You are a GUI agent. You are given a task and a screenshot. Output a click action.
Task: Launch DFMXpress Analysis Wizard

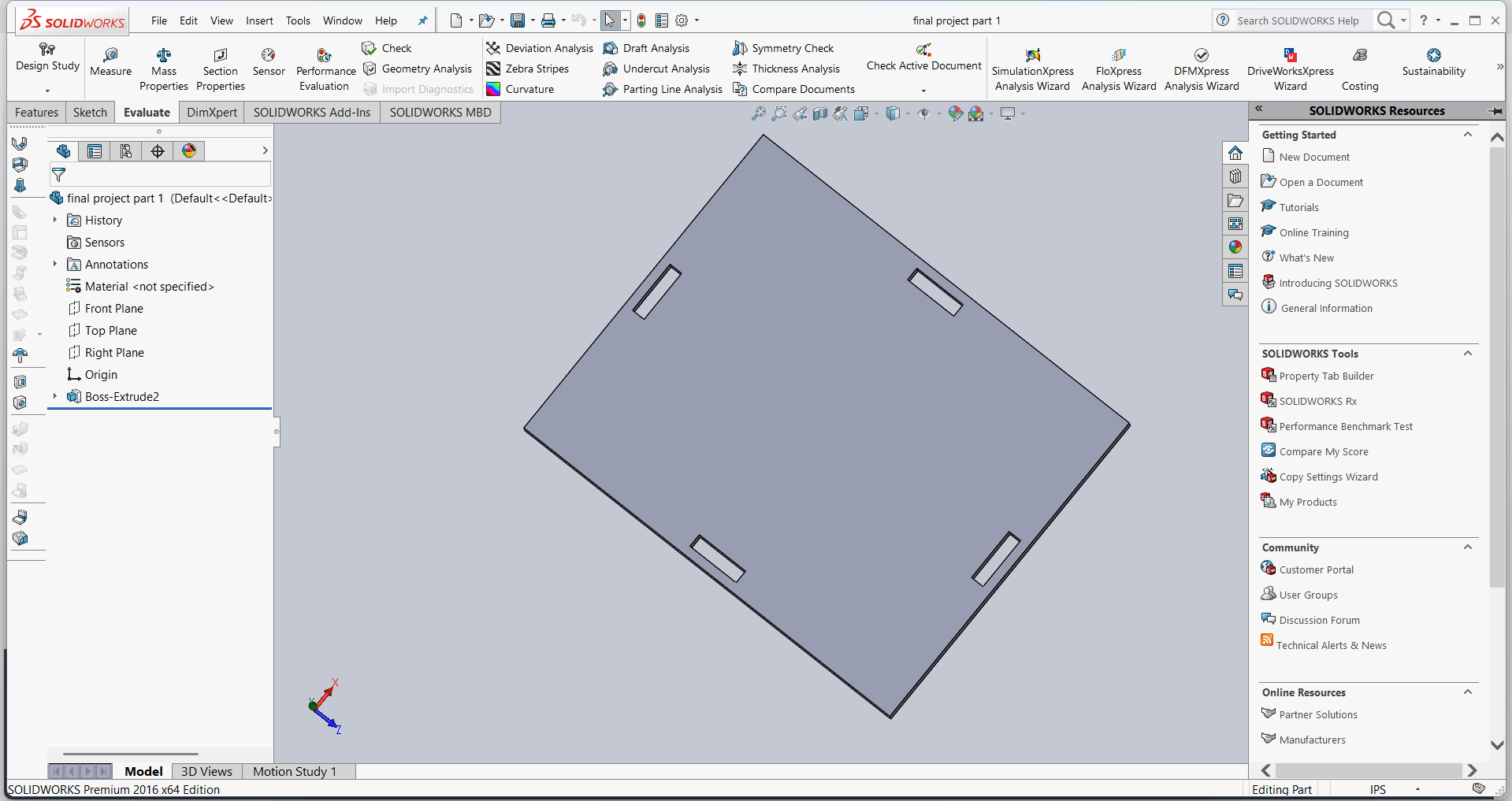tap(1202, 69)
